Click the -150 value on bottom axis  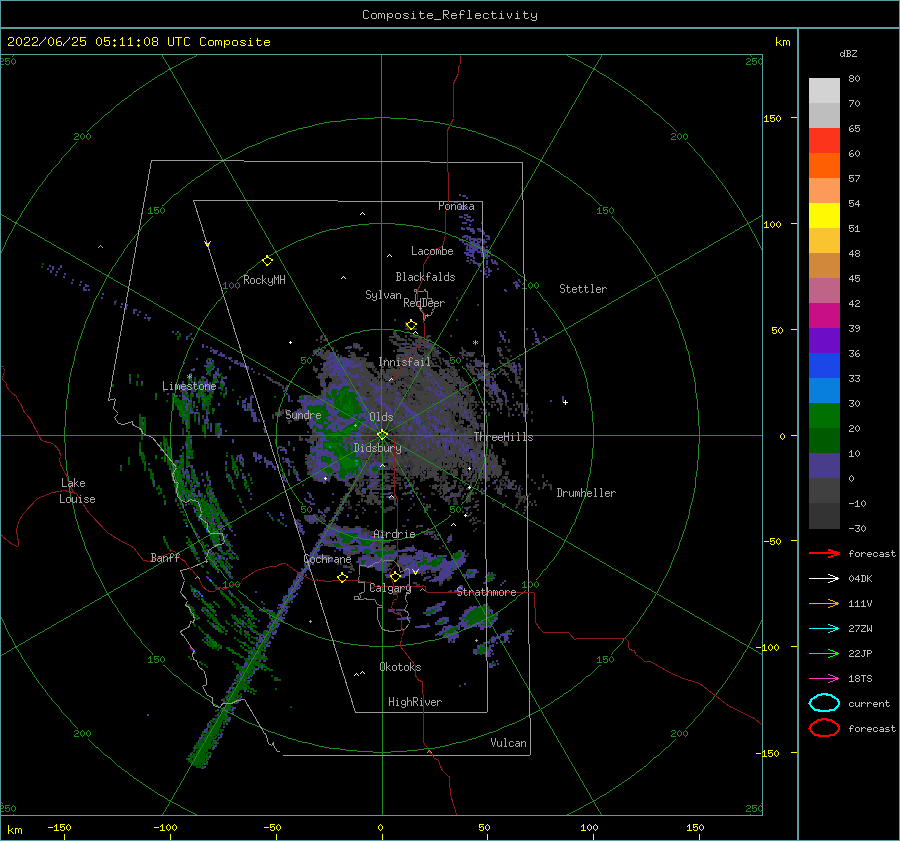[x=59, y=827]
